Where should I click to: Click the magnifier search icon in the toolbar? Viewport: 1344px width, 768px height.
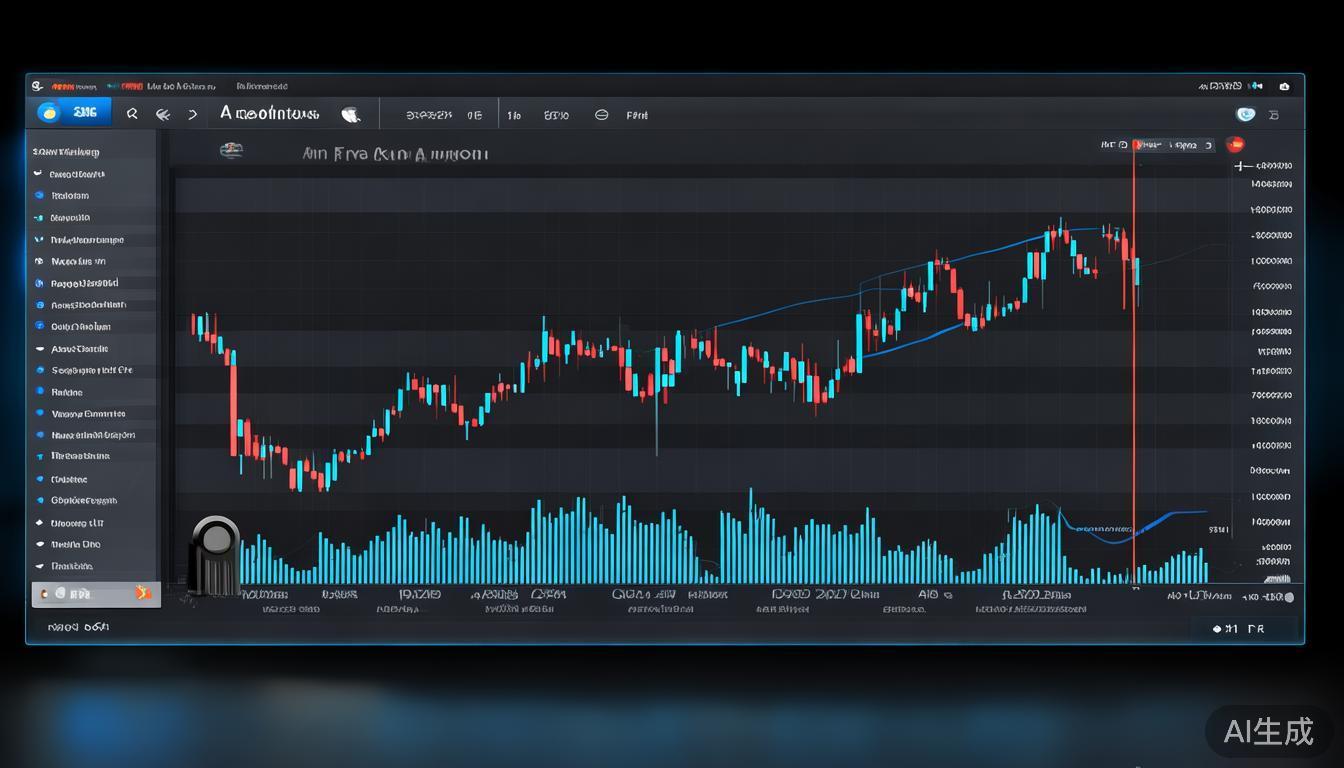[132, 115]
